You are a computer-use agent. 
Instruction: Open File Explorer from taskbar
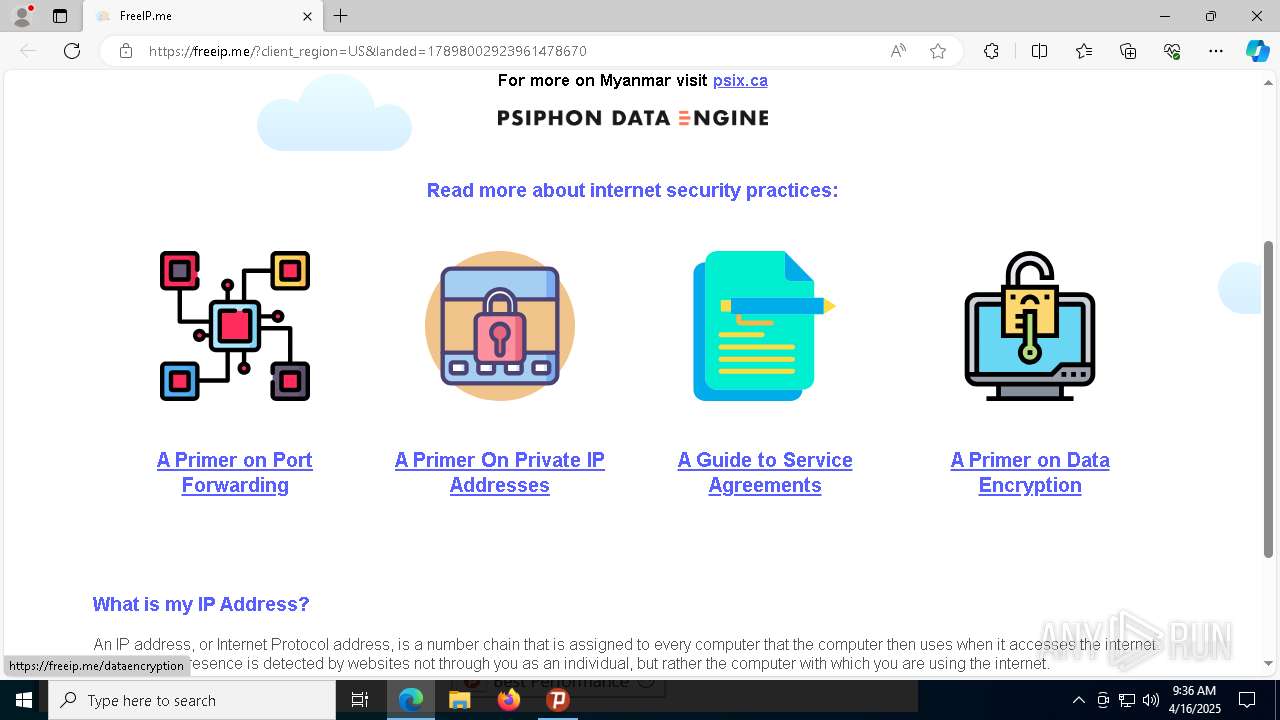click(x=460, y=700)
